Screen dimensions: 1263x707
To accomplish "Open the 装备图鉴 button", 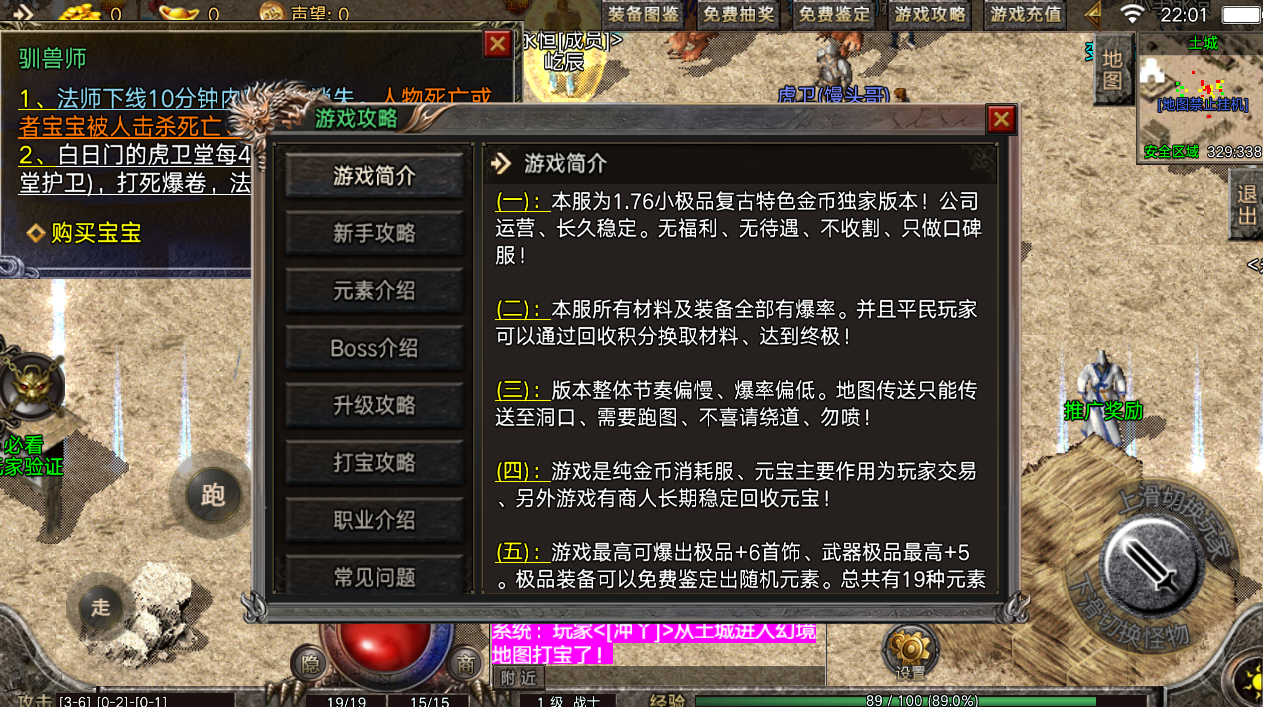I will [644, 15].
